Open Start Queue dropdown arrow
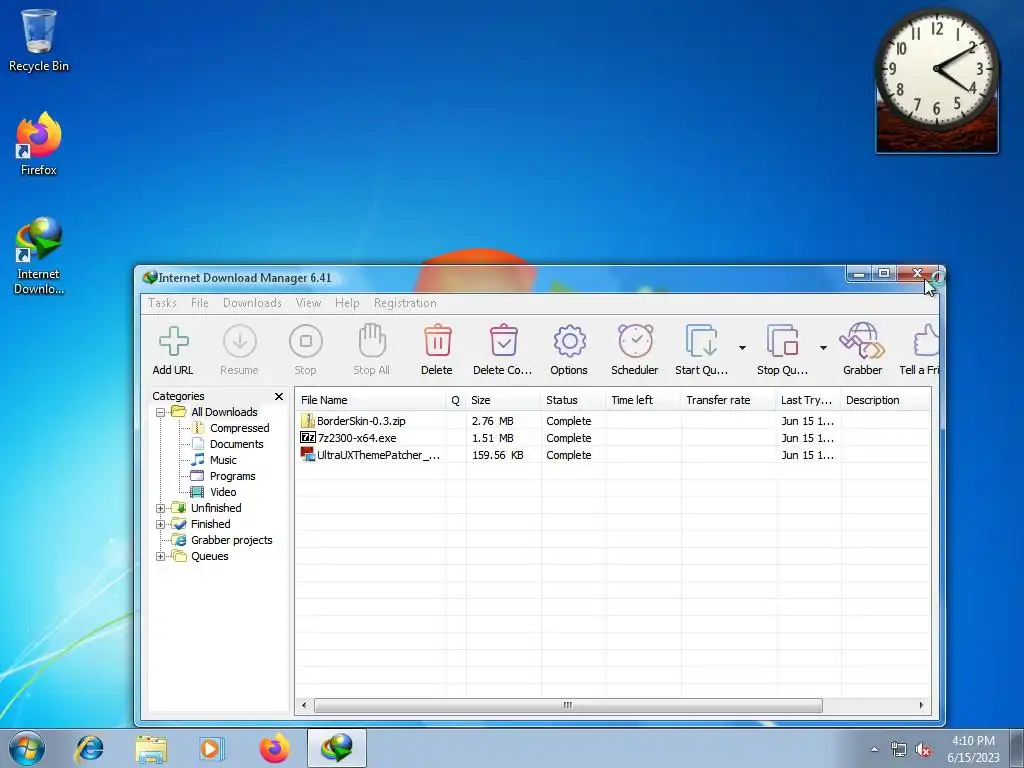 743,347
